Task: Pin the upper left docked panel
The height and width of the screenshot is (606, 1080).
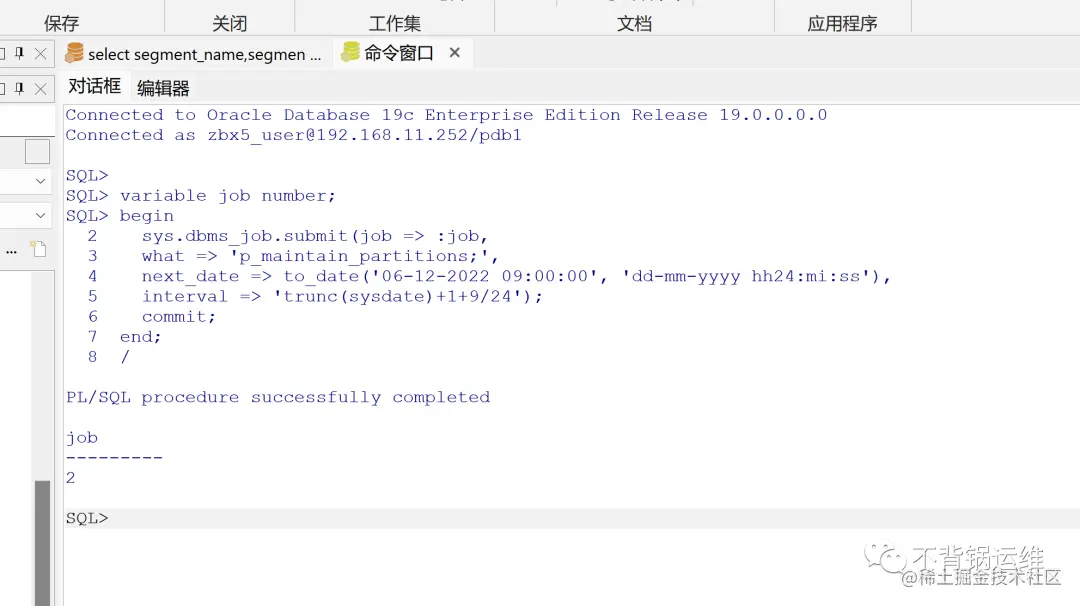Action: [x=20, y=53]
